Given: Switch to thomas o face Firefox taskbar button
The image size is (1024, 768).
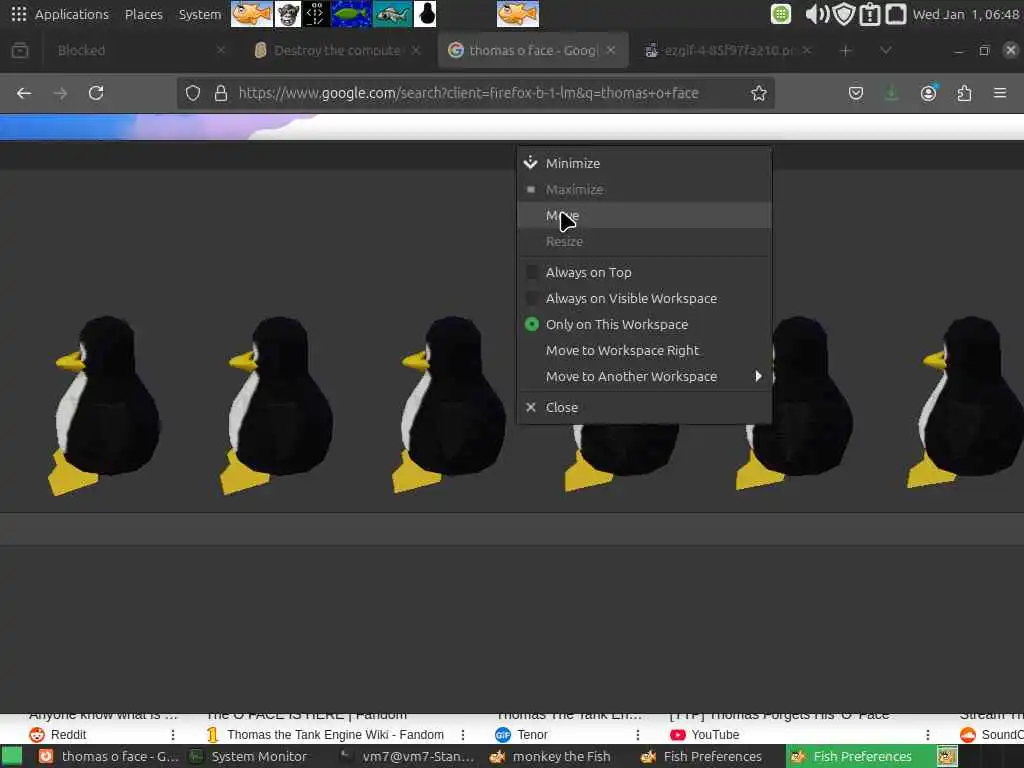Looking at the screenshot, I should (x=108, y=756).
